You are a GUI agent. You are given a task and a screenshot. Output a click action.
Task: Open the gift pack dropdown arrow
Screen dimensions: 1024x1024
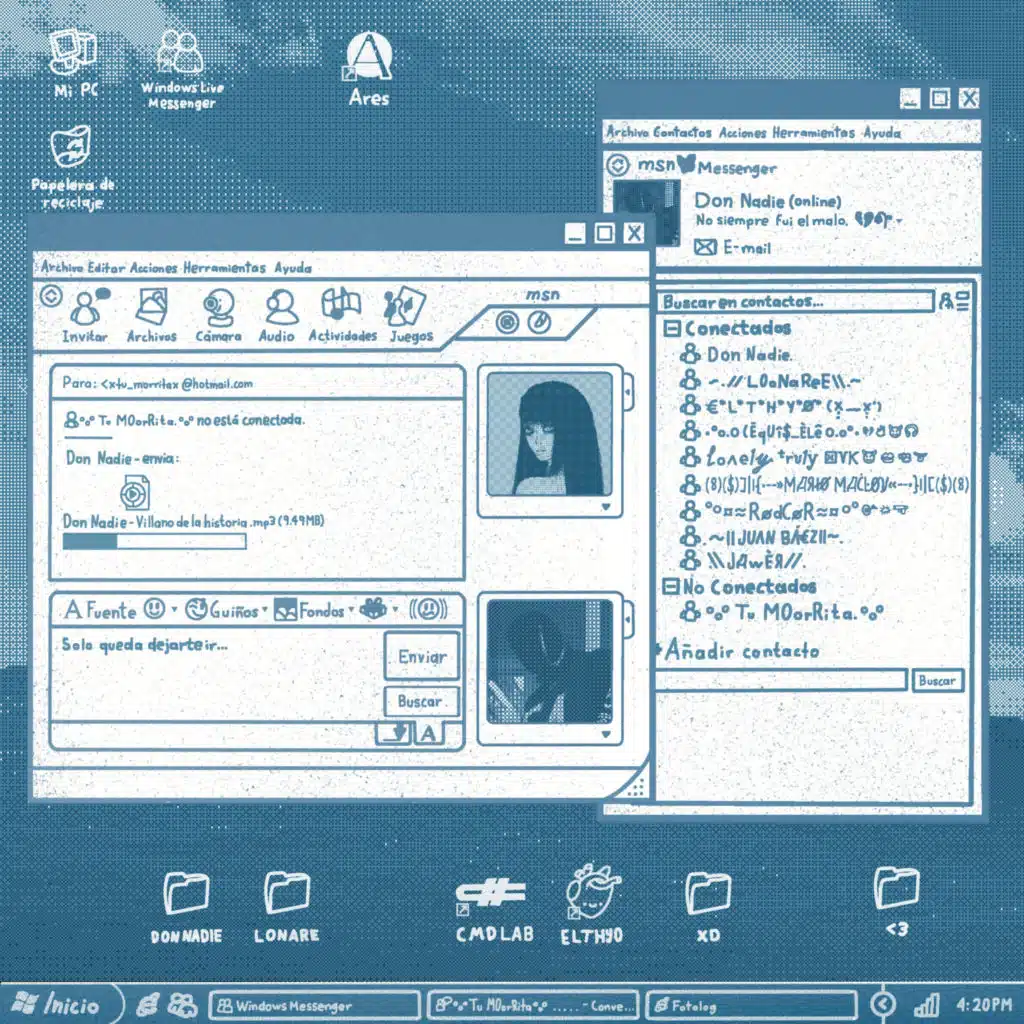395,609
